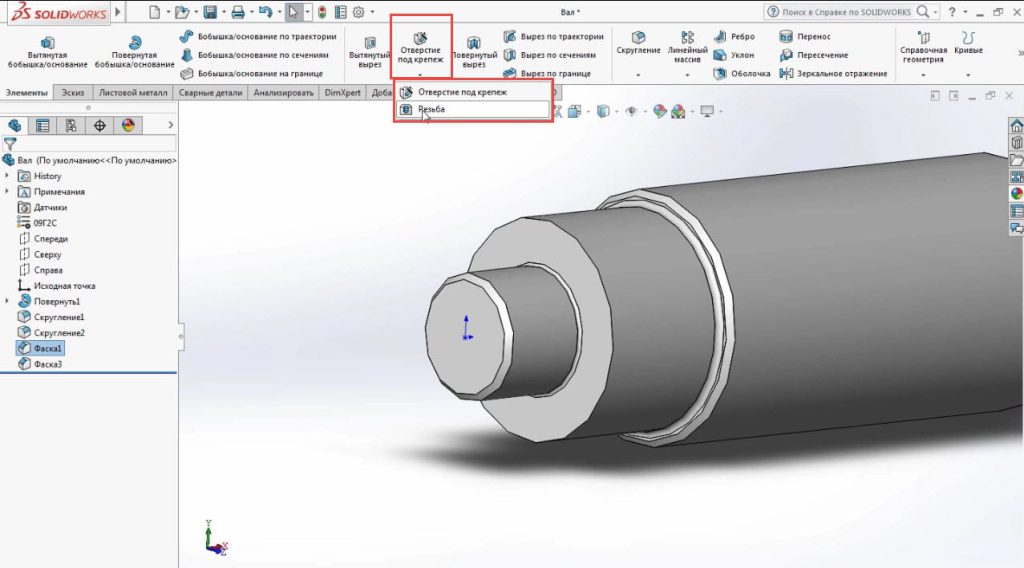Click the Rebuild traffic light icon
1024x568 pixels.
322,12
